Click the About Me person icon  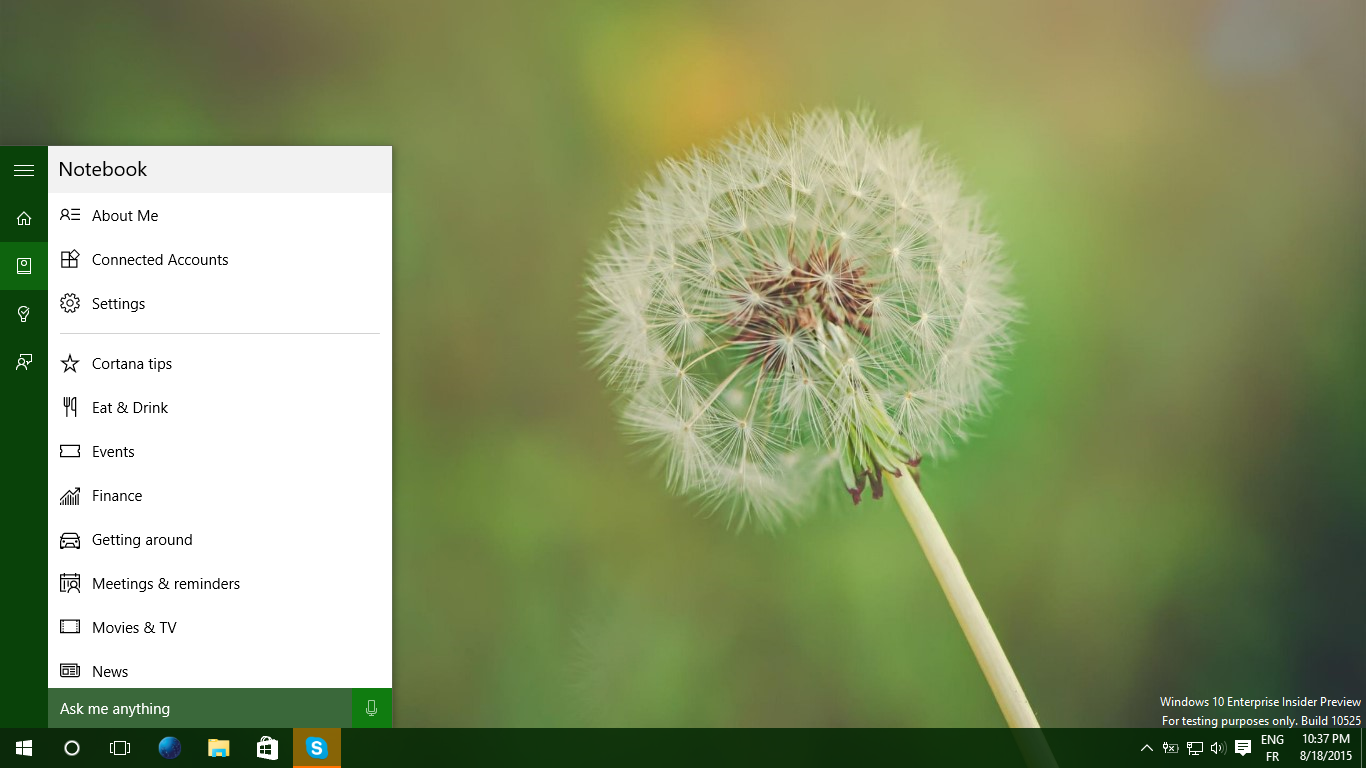tap(70, 215)
